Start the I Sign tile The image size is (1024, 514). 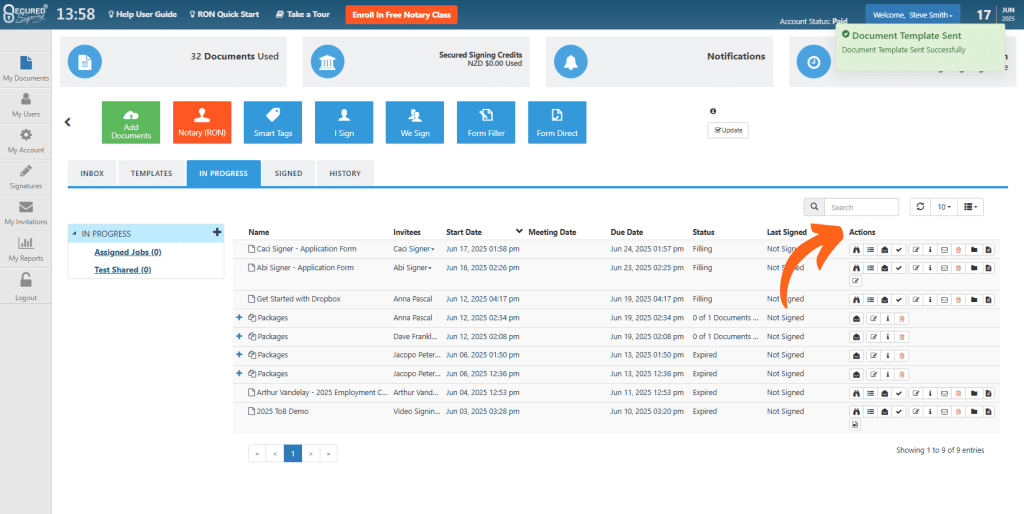click(344, 122)
